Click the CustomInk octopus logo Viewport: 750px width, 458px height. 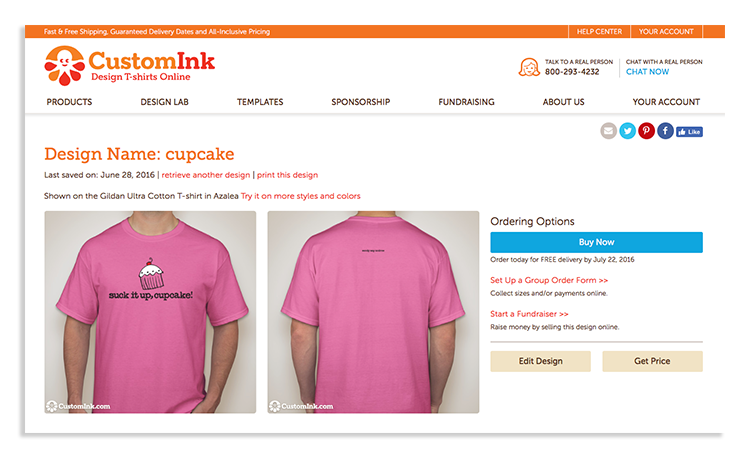coord(64,66)
